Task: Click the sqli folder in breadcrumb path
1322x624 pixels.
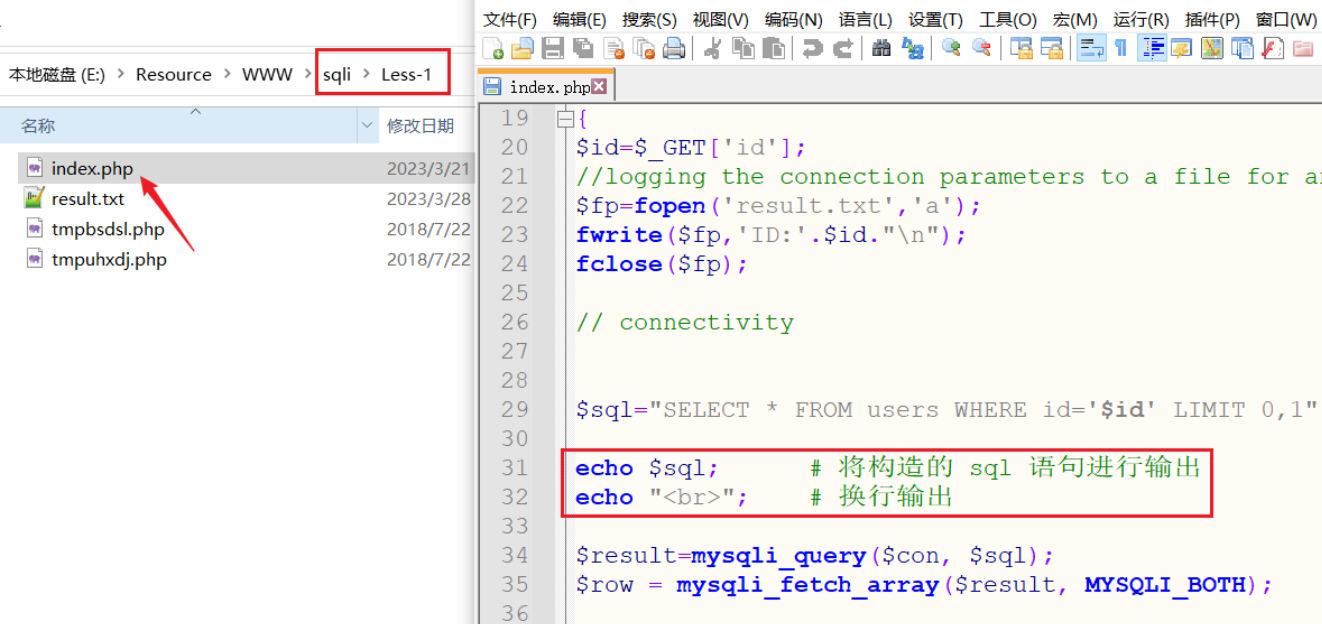Action: (337, 74)
